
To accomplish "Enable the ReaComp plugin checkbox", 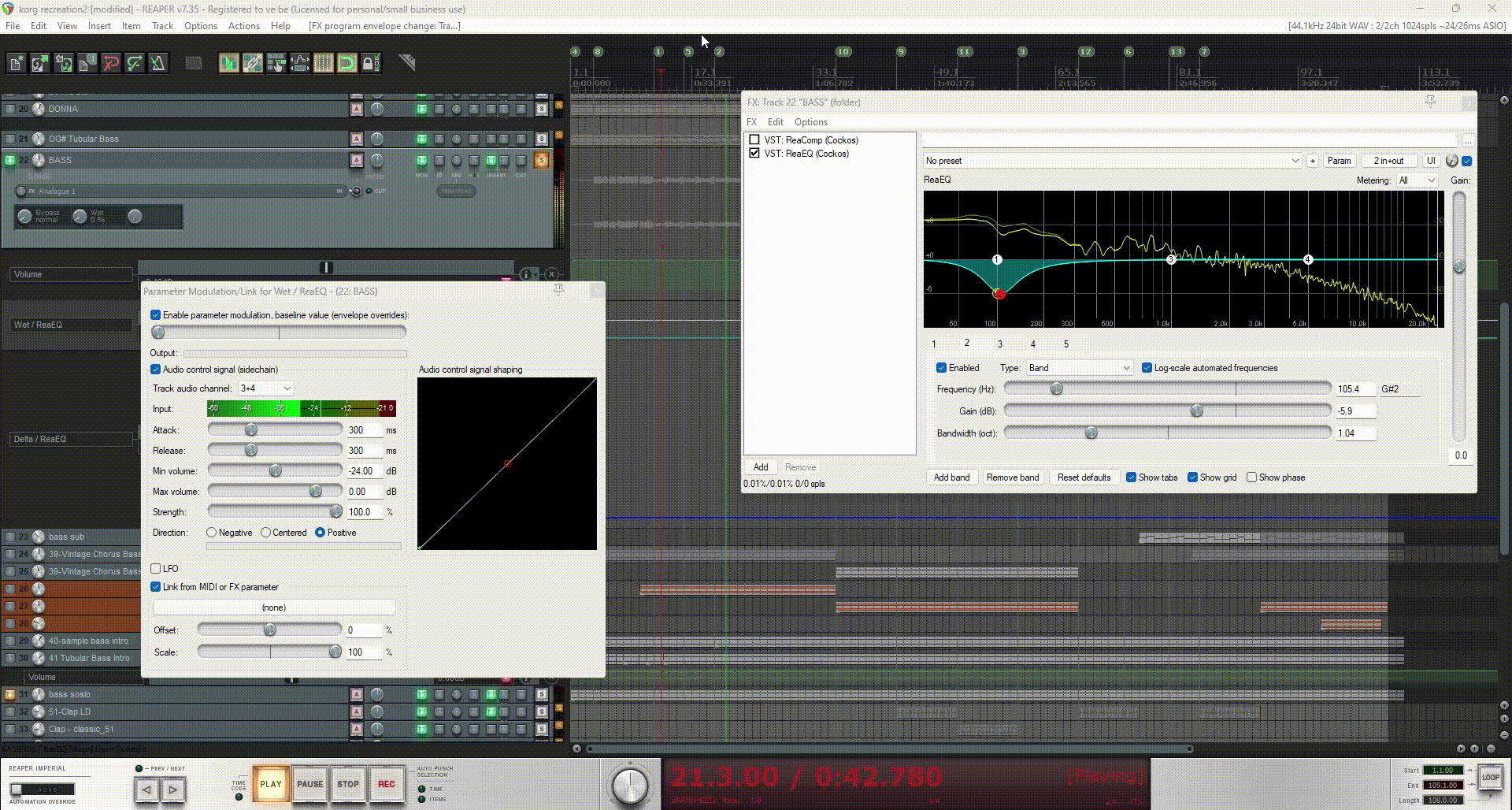I will [x=754, y=140].
